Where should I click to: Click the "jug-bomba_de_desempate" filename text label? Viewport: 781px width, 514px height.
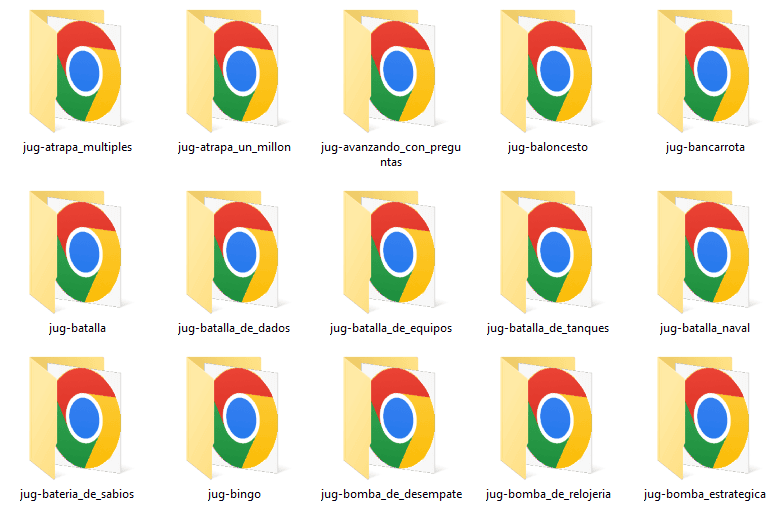(x=391, y=495)
